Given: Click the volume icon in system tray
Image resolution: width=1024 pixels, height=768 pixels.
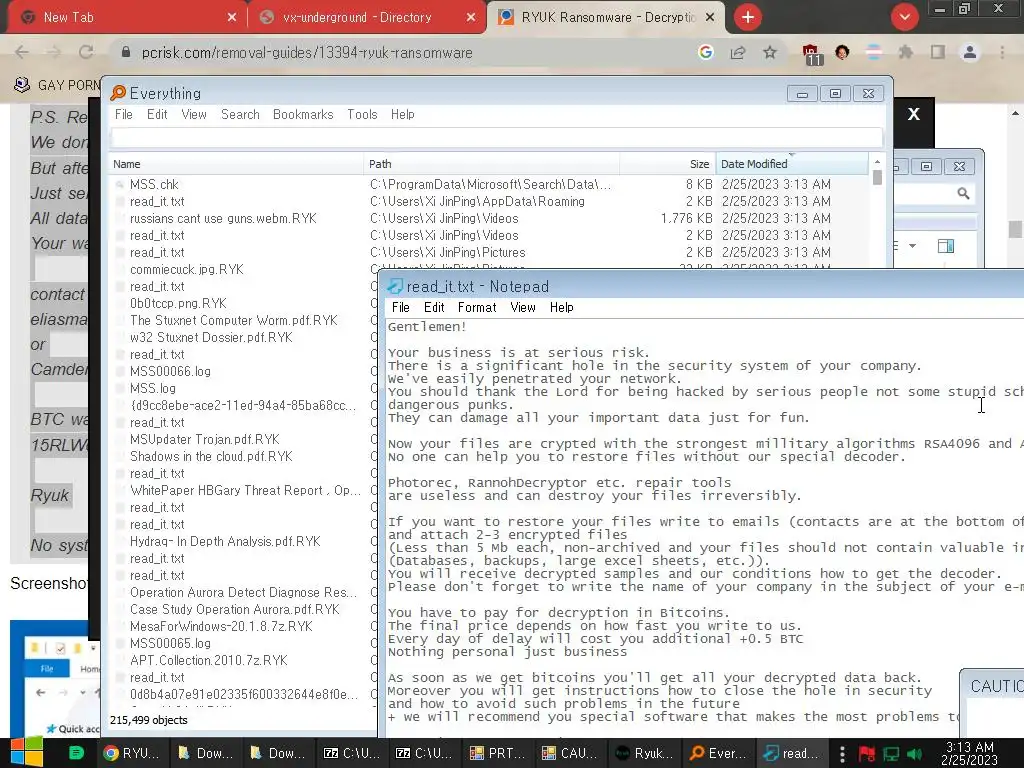Looking at the screenshot, I should (x=915, y=754).
